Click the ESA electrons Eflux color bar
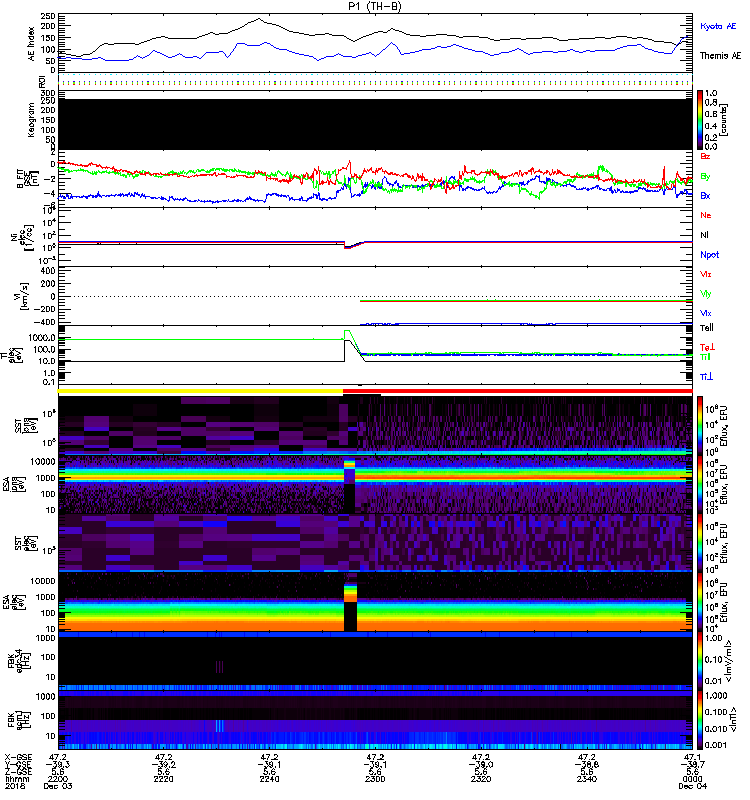Viewport: 750px width, 800px height. (699, 602)
